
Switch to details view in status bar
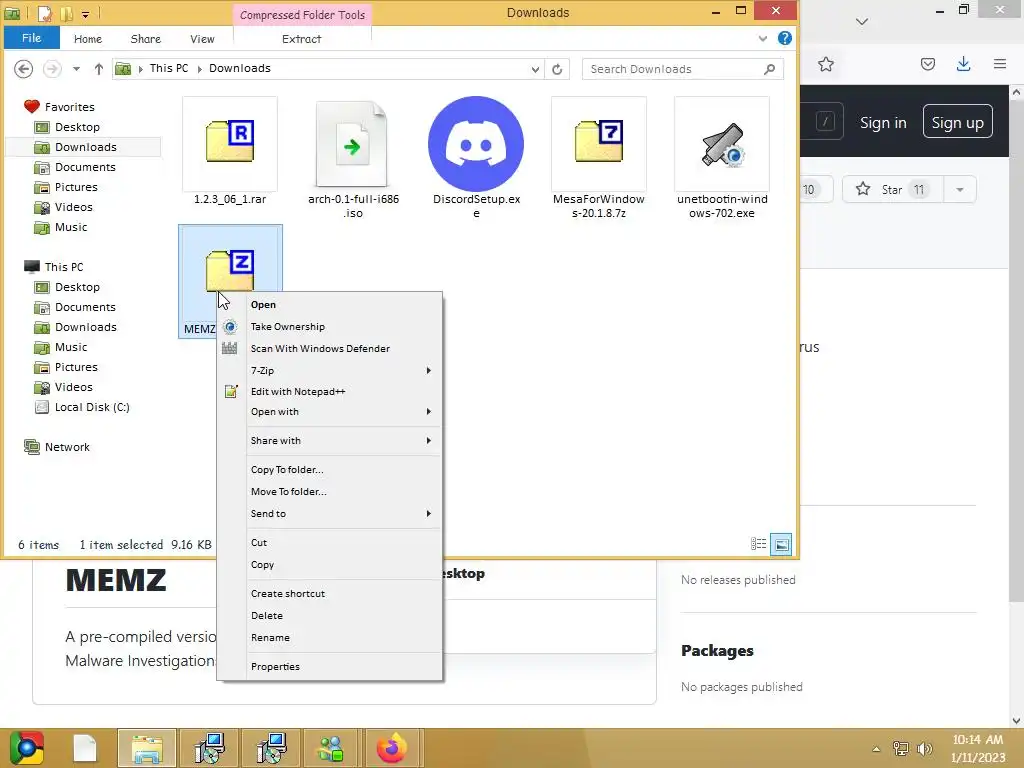click(x=758, y=544)
